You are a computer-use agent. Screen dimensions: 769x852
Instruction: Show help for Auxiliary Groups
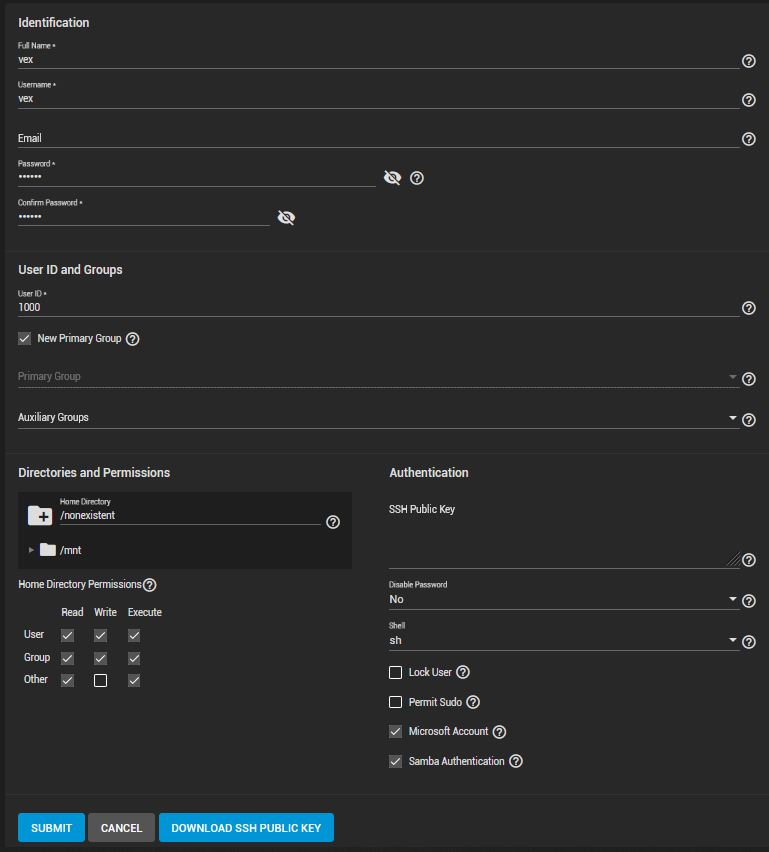pyautogui.click(x=748, y=420)
